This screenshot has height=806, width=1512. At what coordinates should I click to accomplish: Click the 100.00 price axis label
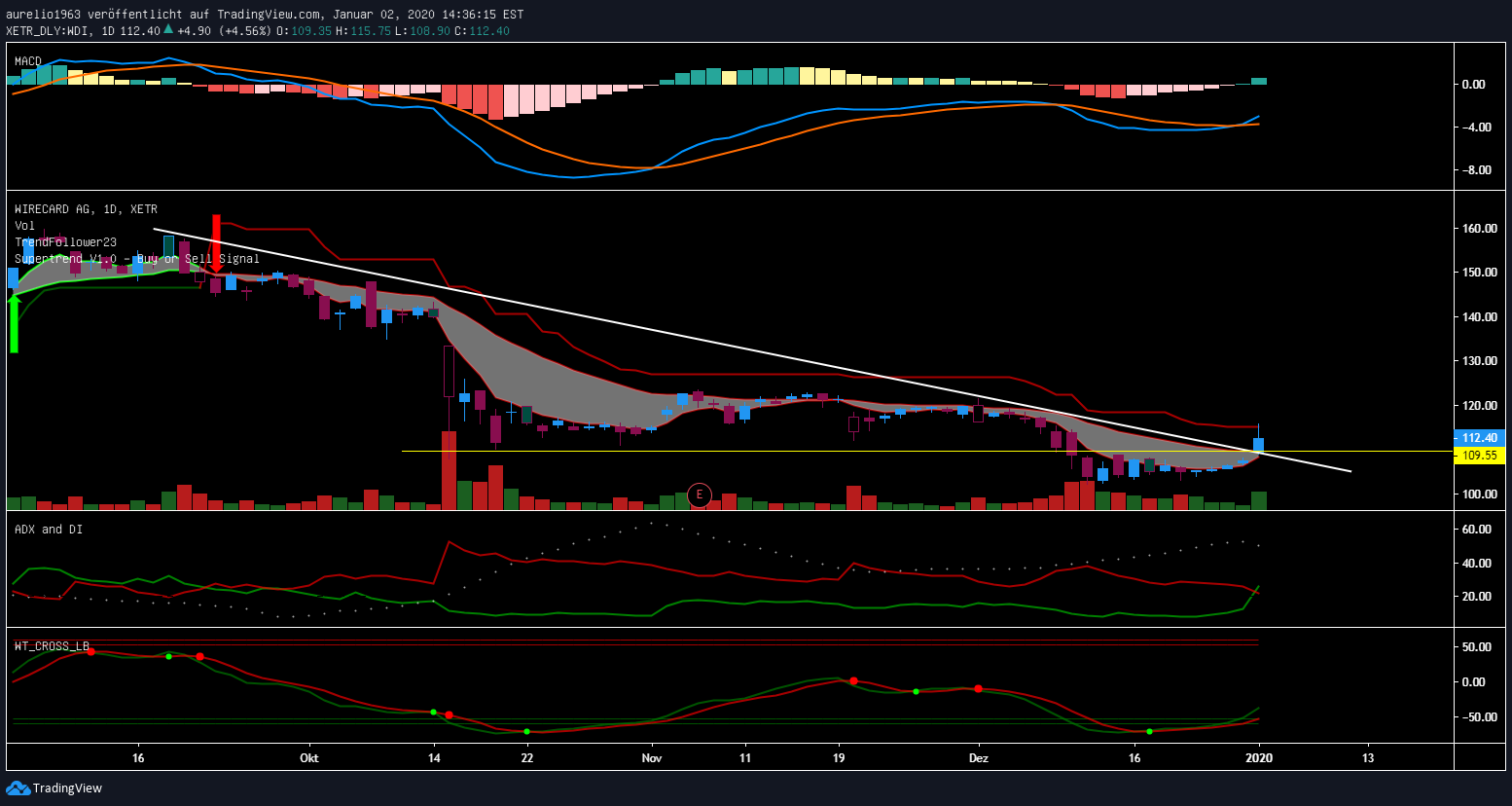(x=1480, y=495)
